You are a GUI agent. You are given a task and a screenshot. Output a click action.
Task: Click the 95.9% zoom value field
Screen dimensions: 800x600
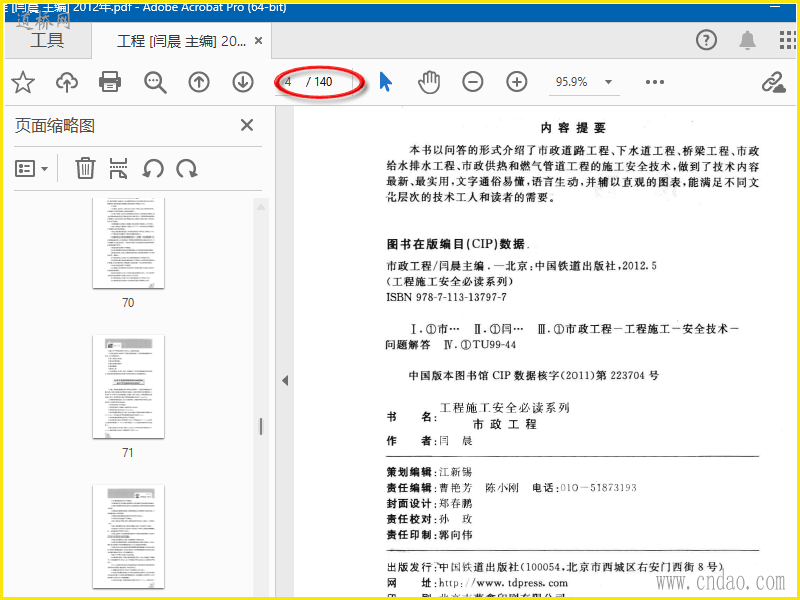571,82
